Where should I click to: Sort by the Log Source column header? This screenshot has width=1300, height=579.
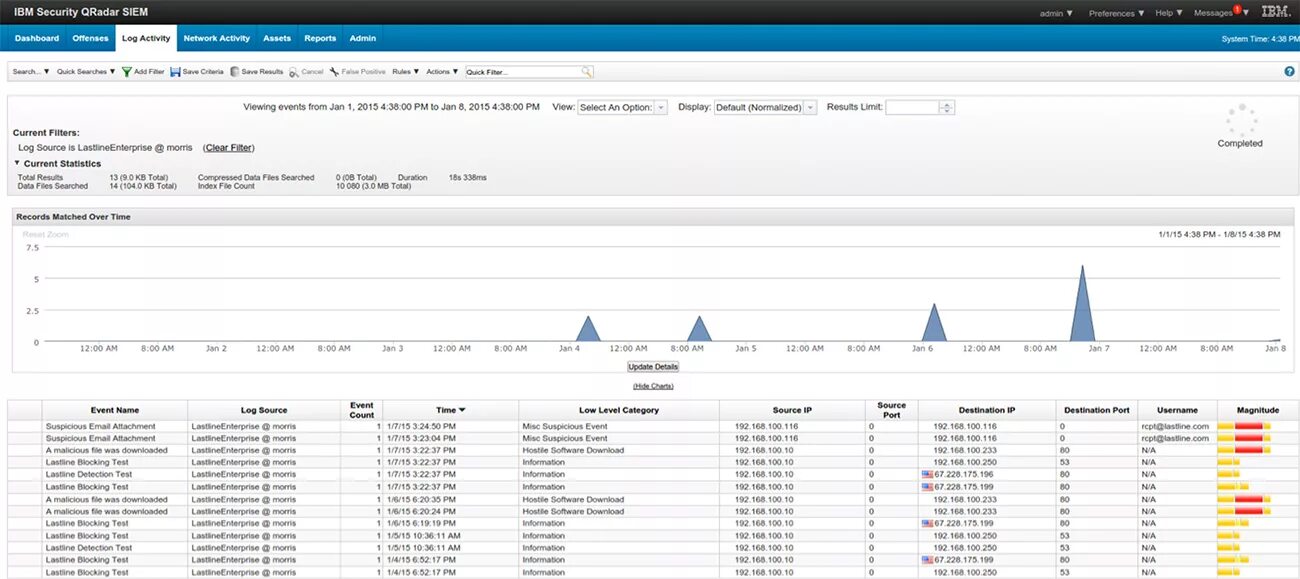(264, 410)
